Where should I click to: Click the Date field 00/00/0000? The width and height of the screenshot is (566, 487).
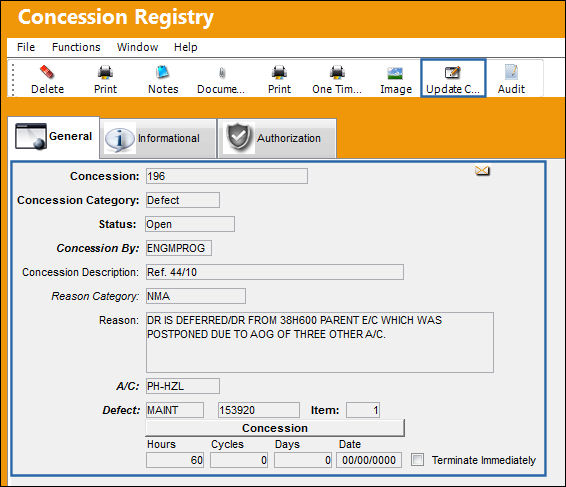coord(369,460)
